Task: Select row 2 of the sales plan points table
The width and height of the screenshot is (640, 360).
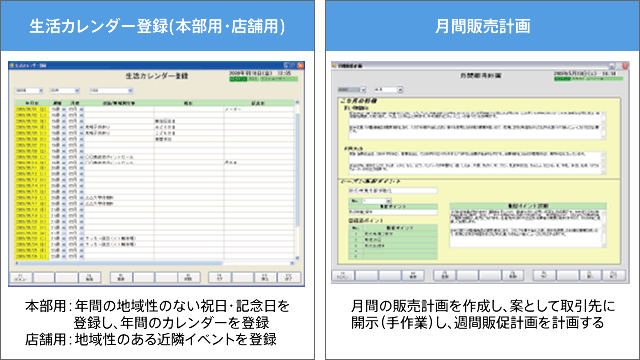Action: click(x=393, y=240)
